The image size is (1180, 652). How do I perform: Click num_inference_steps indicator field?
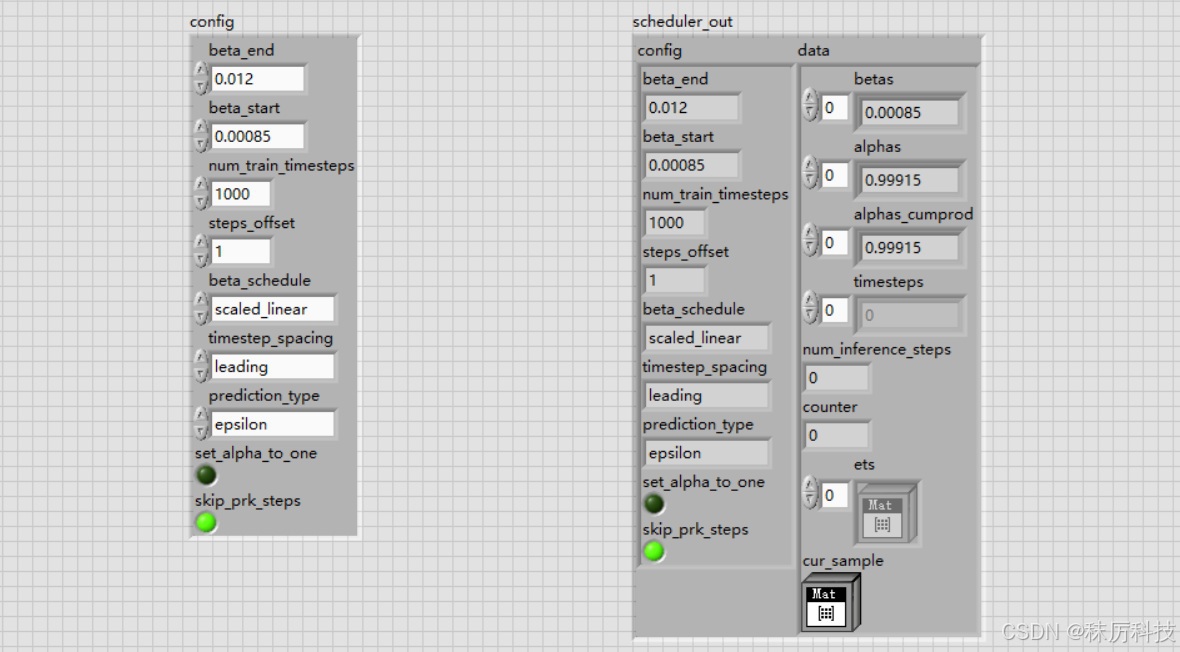click(836, 377)
